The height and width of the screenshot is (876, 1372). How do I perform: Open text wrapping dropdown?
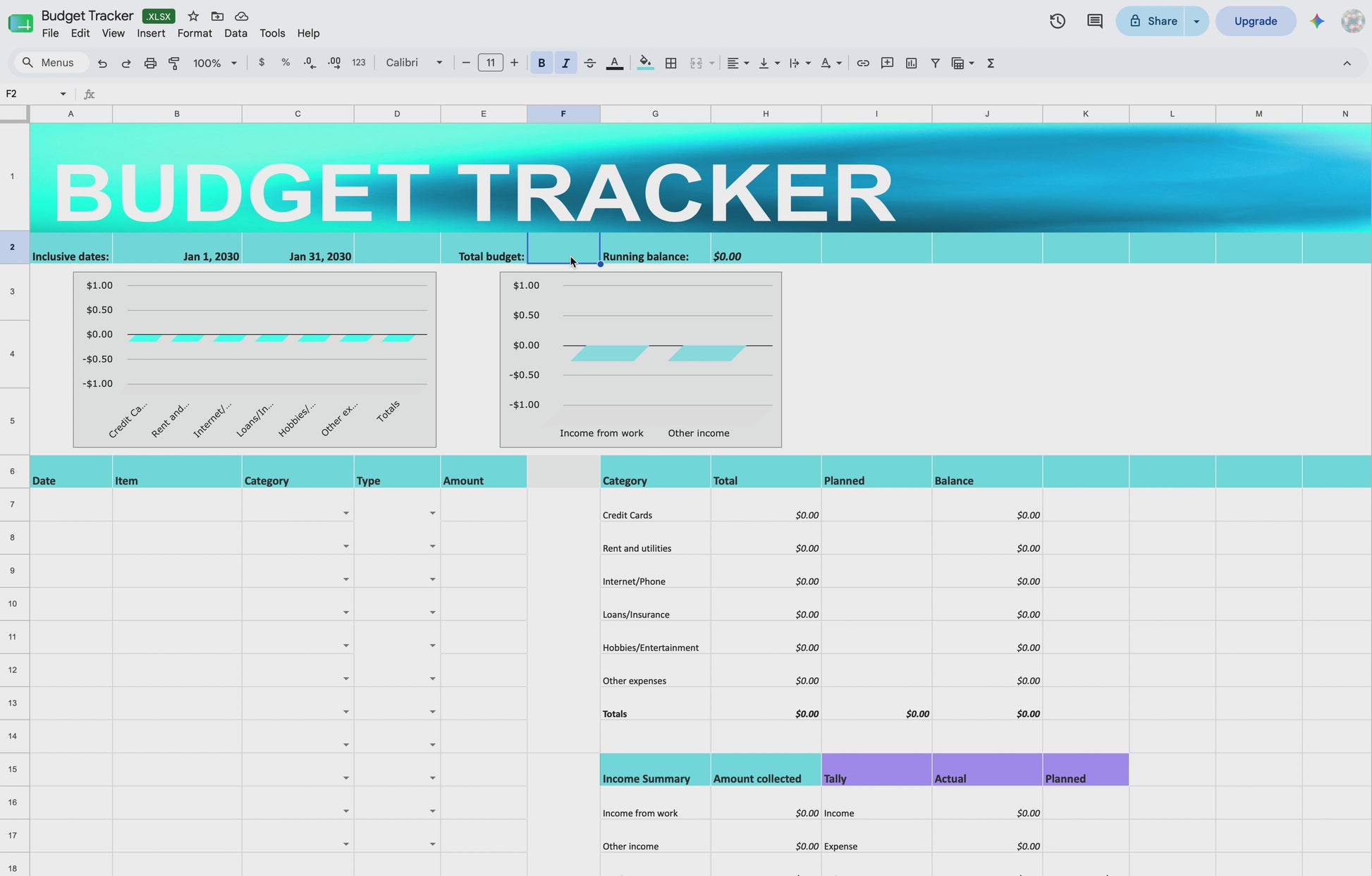point(800,63)
